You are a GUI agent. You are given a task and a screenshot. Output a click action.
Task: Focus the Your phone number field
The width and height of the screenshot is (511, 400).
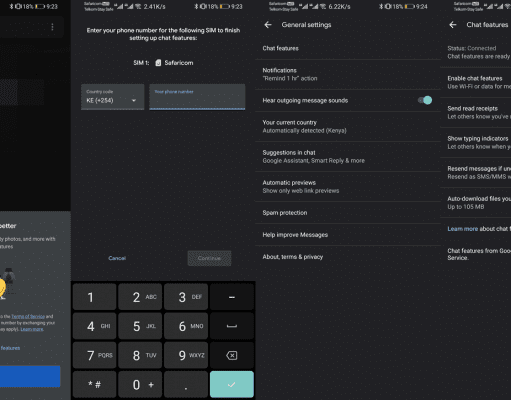[x=197, y=97]
